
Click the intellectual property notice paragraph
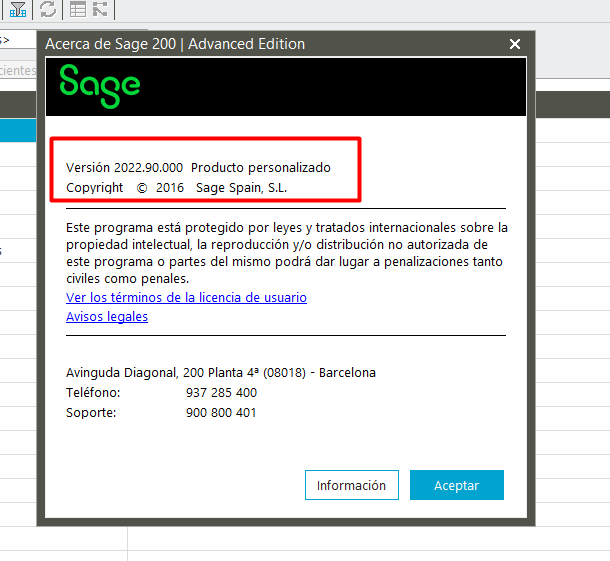pos(287,253)
